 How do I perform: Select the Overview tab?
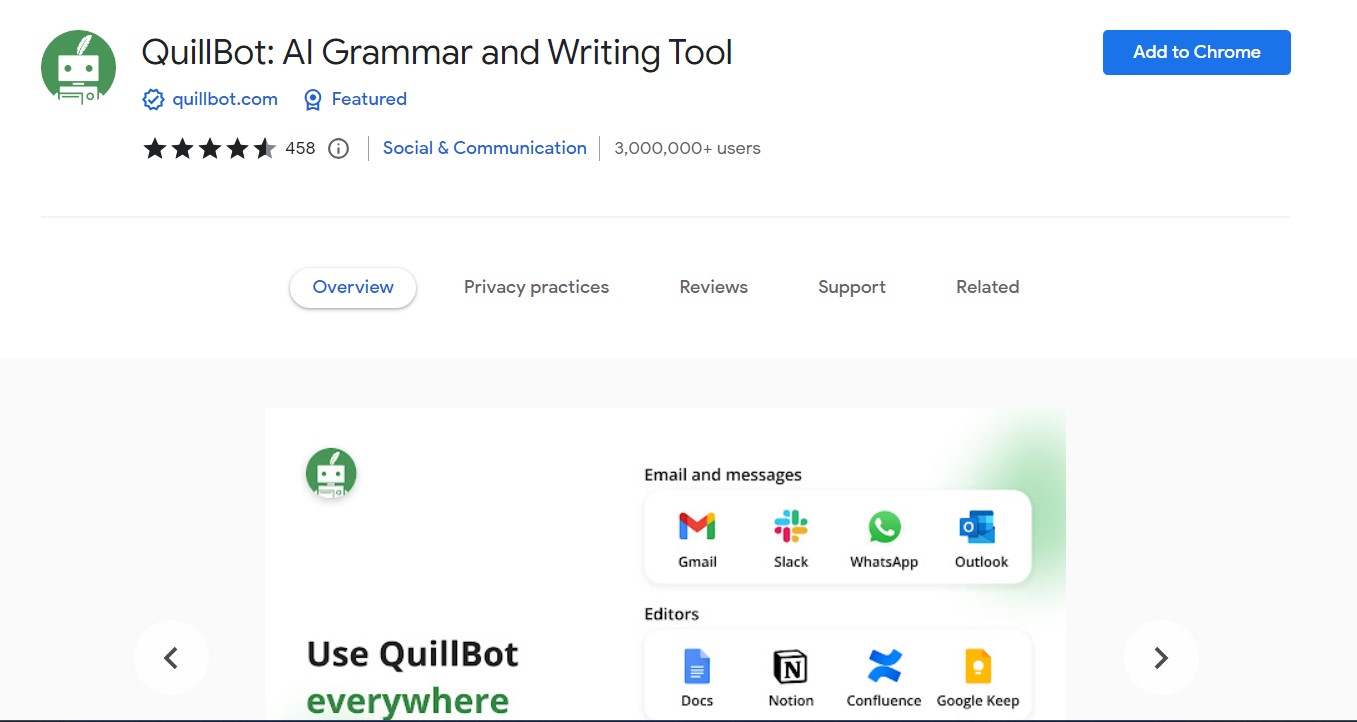click(353, 287)
